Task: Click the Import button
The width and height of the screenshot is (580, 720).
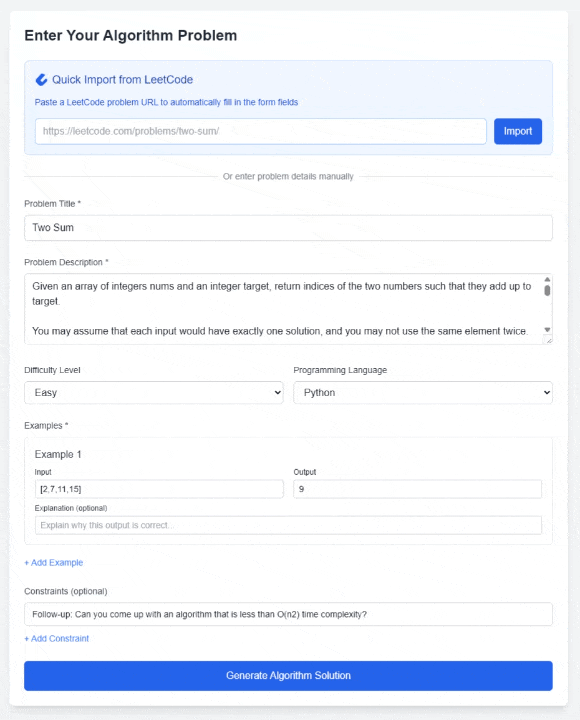Action: click(518, 131)
